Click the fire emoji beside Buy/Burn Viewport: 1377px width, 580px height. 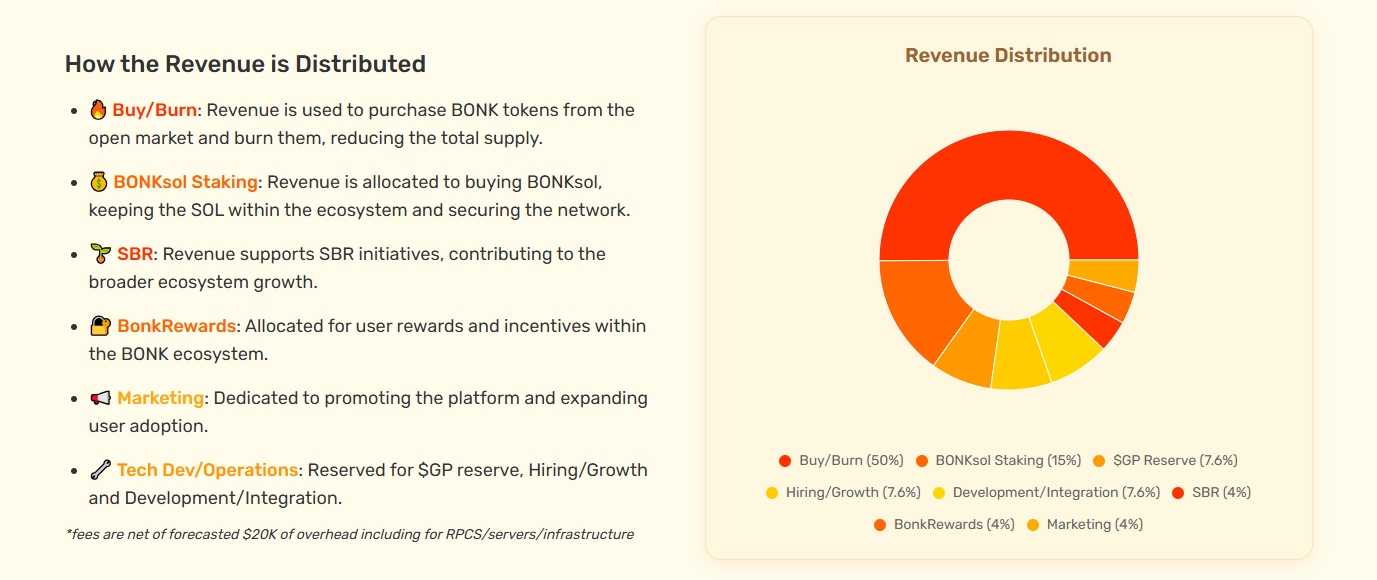[98, 110]
